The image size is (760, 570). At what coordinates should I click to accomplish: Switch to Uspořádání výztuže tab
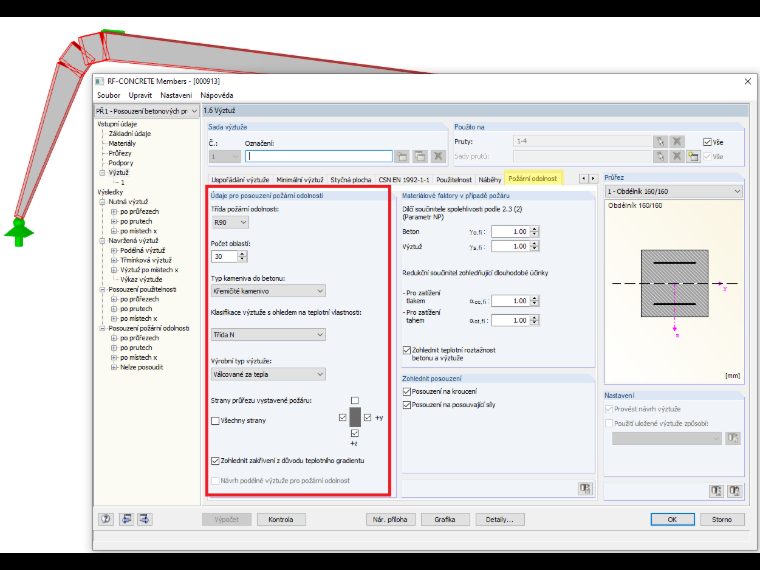[240, 179]
